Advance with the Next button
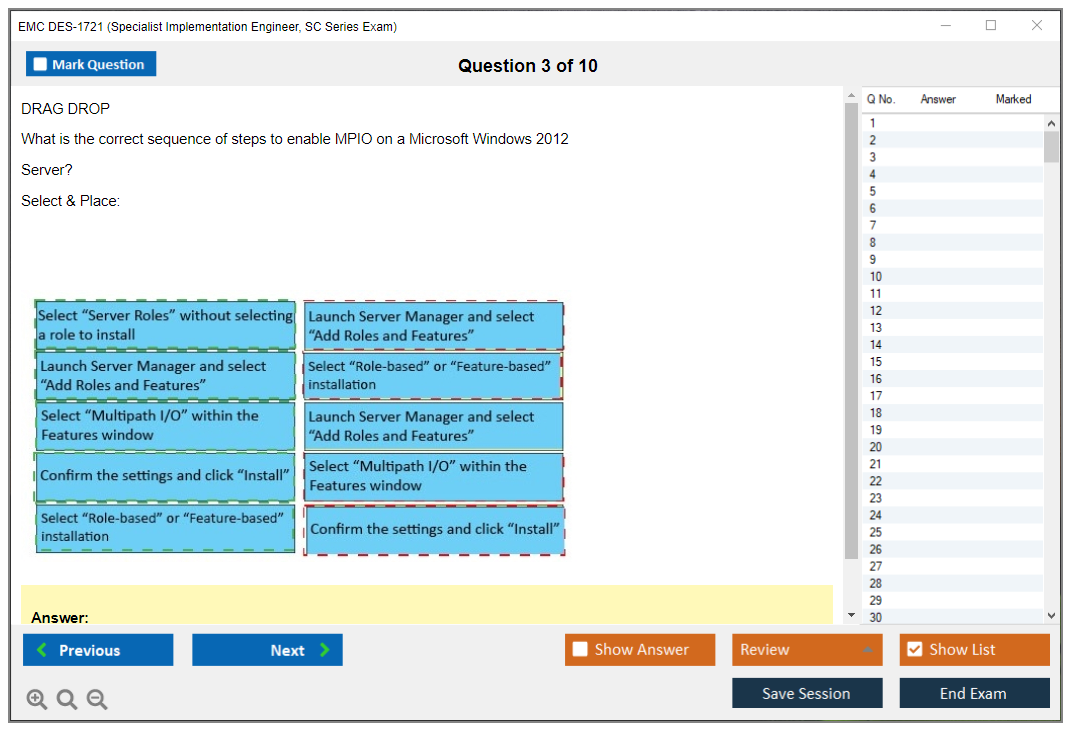Viewport: 1075px width, 735px height. [x=267, y=650]
